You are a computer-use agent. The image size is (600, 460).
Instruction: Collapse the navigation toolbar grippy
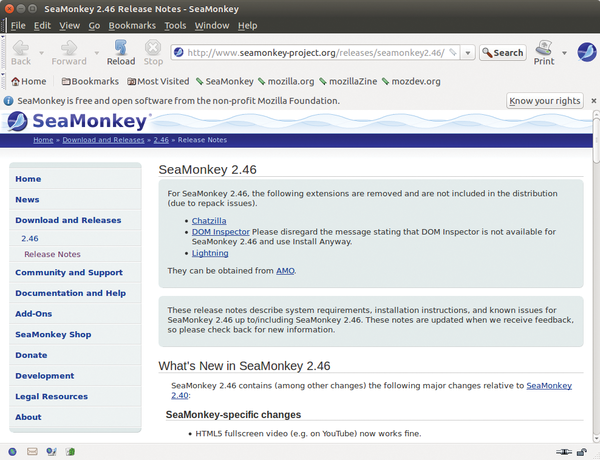(x=3, y=52)
